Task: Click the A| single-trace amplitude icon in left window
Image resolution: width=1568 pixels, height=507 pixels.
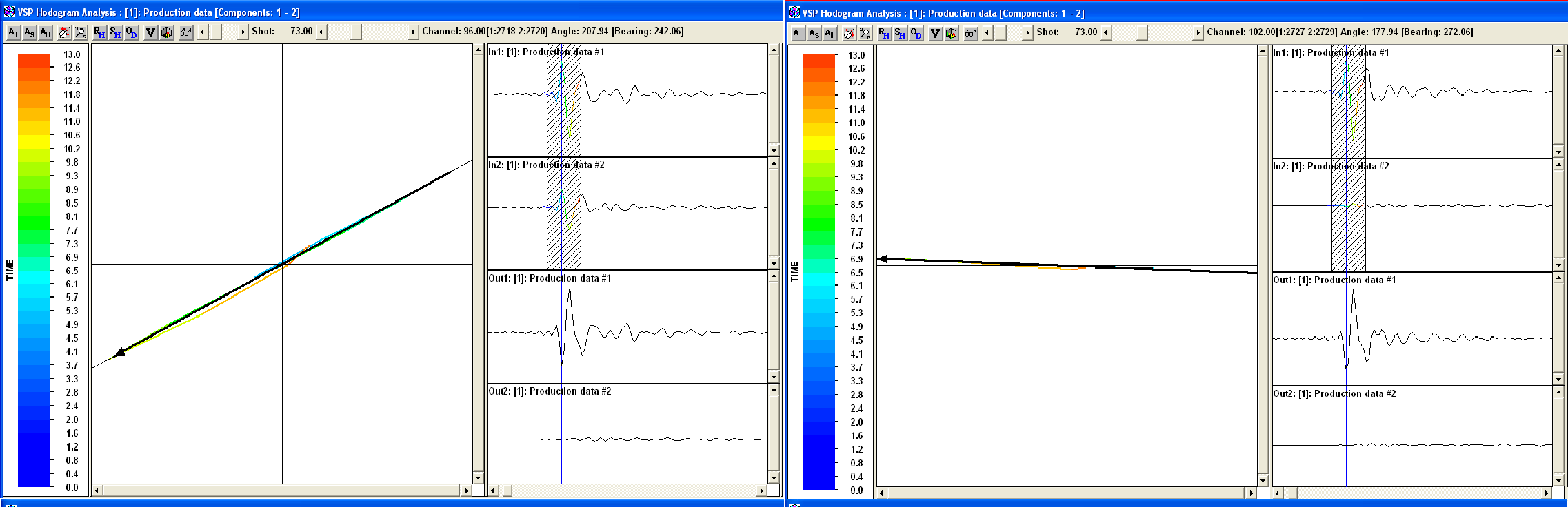Action: click(x=13, y=32)
